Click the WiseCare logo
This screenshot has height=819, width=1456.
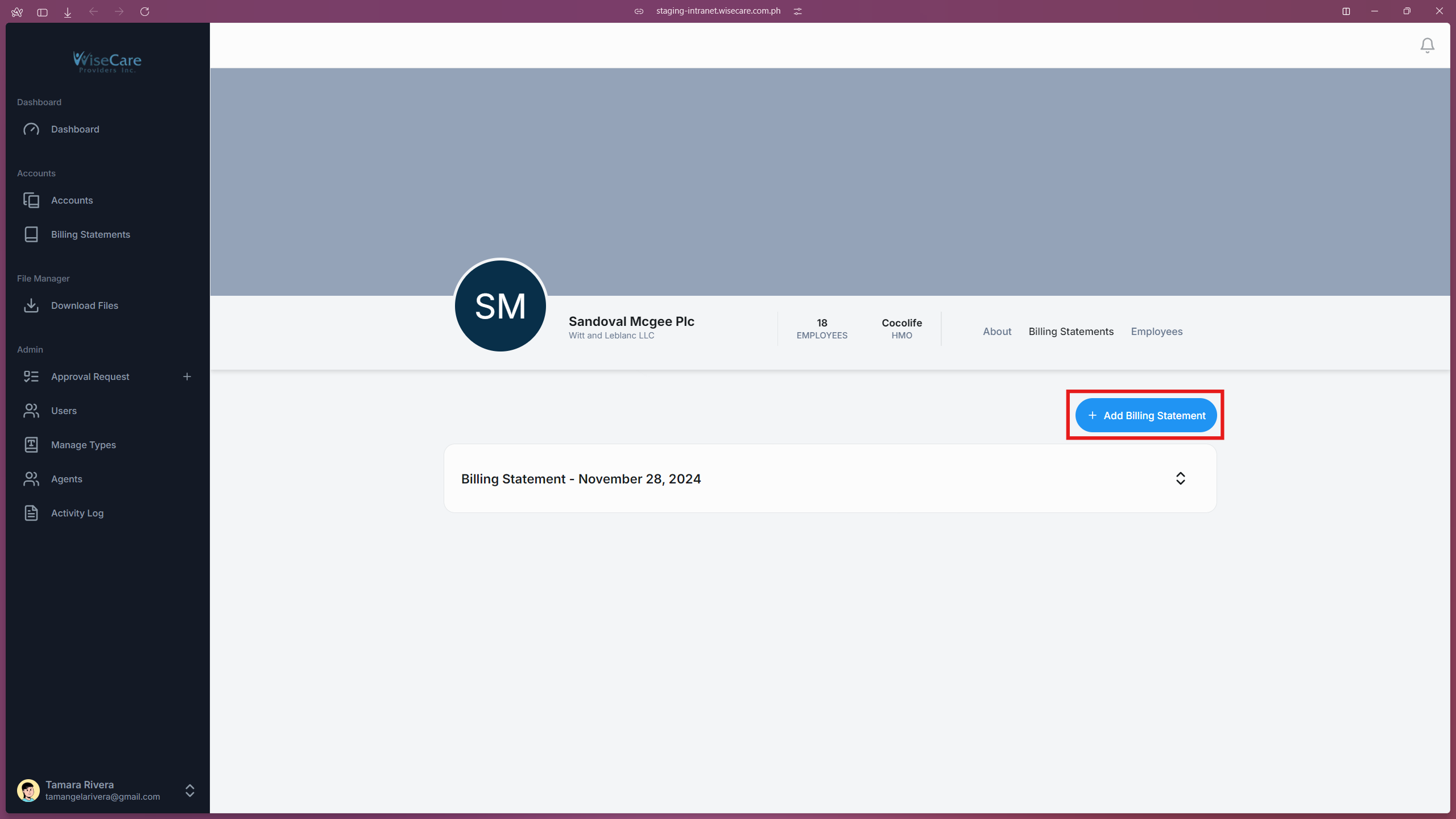click(x=107, y=61)
